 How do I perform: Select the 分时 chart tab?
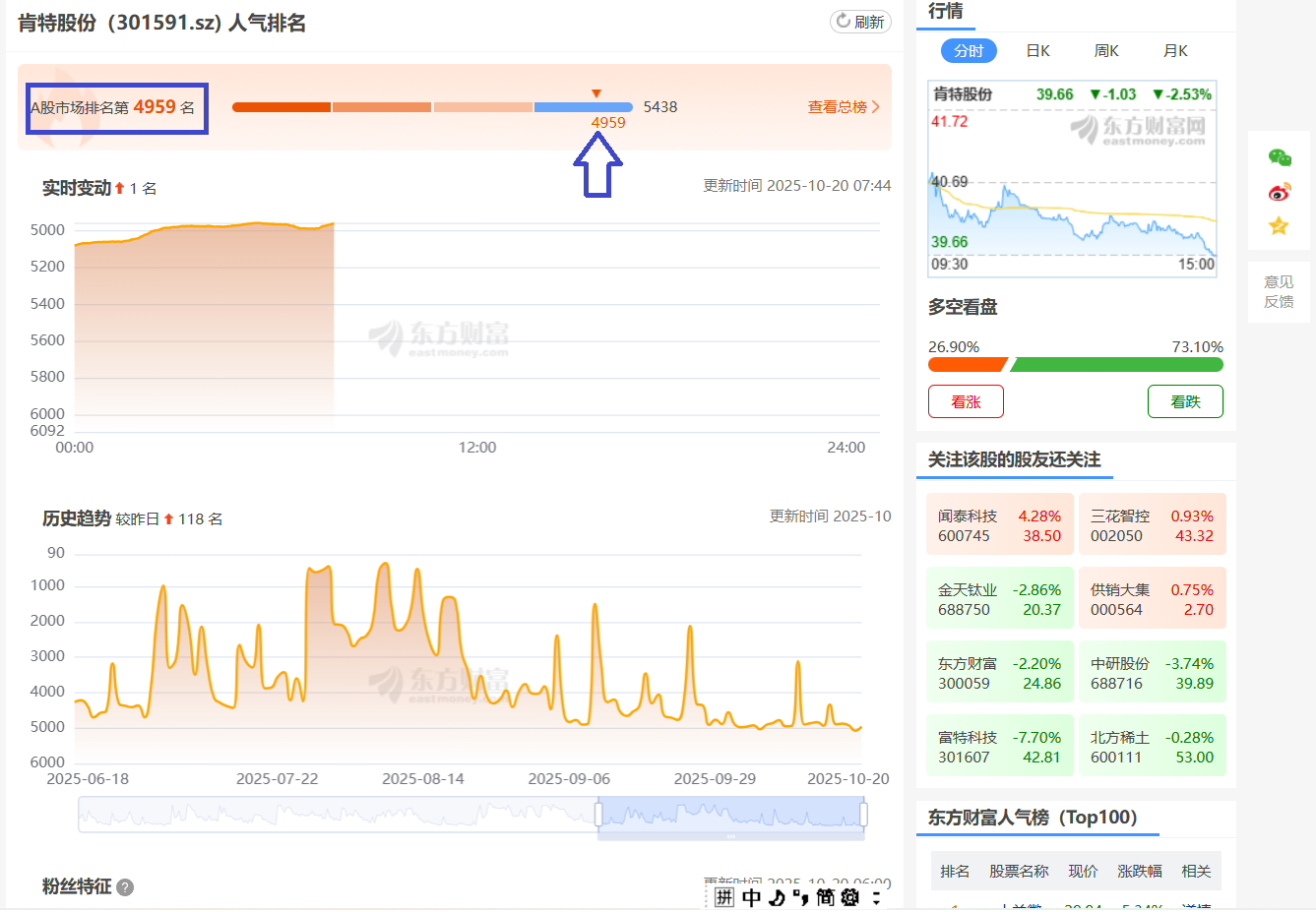click(x=969, y=51)
